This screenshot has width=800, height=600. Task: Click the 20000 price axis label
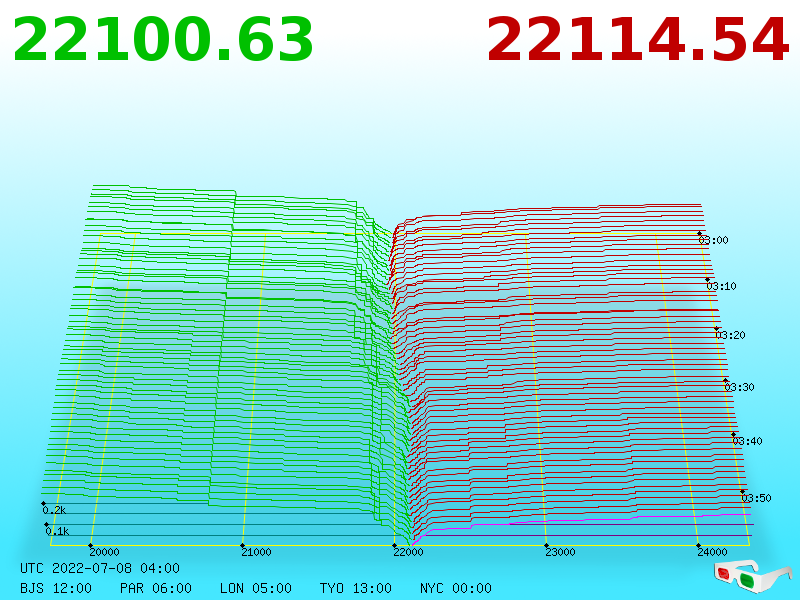(104, 552)
